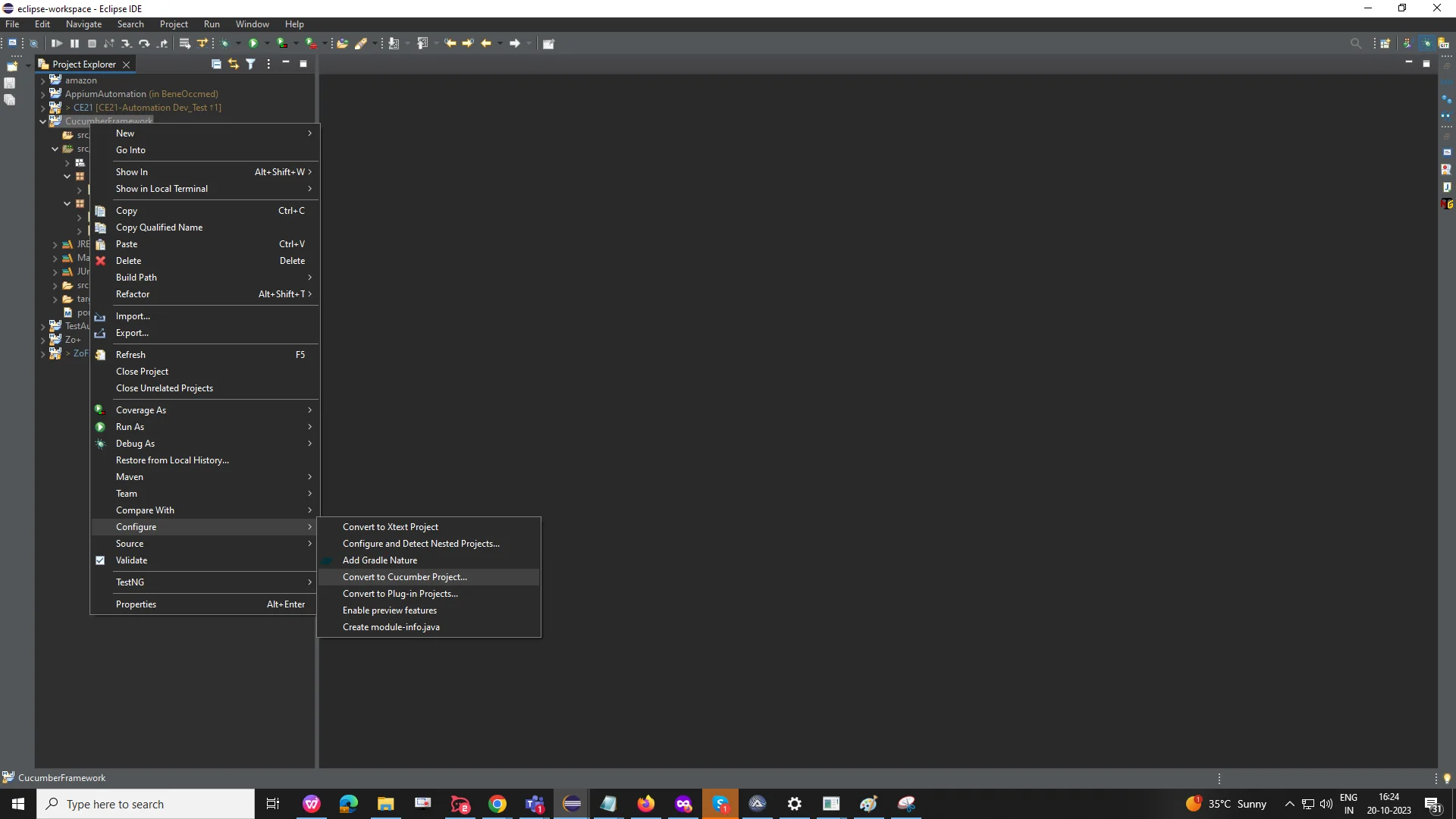This screenshot has width=1456, height=819.
Task: Open the Project Explorer filter icon
Action: click(x=251, y=64)
